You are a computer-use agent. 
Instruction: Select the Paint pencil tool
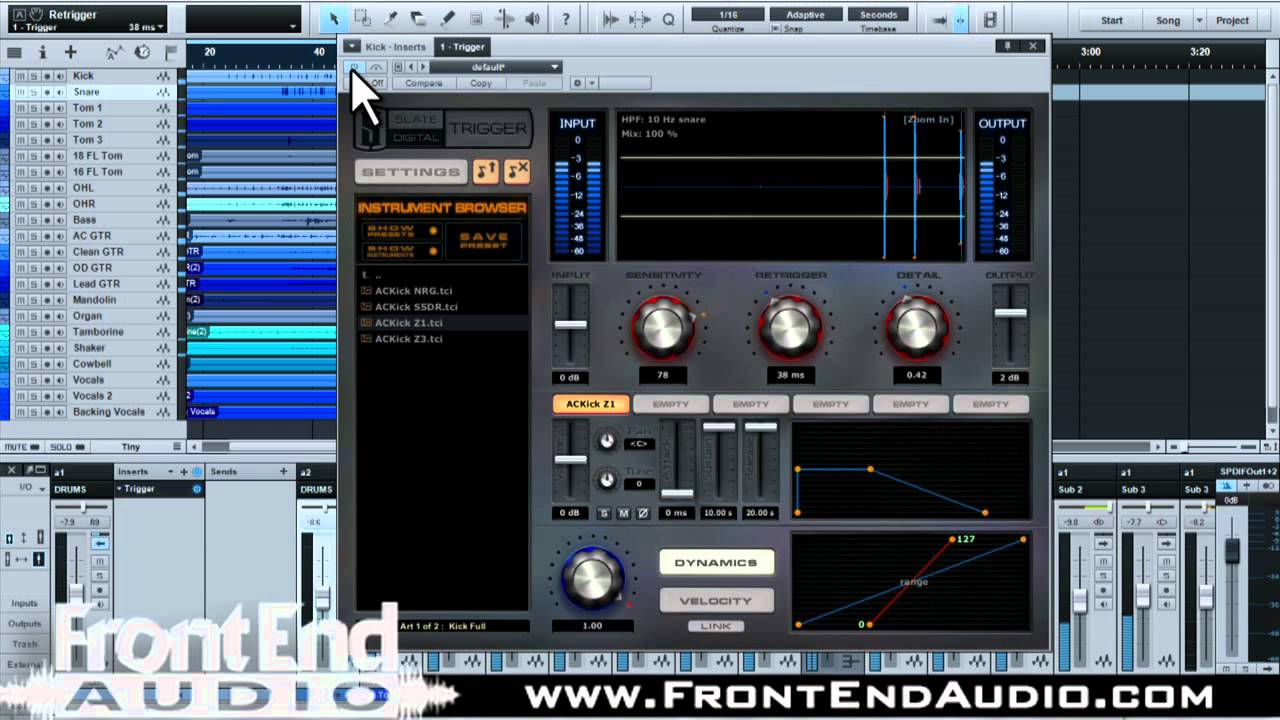point(448,19)
